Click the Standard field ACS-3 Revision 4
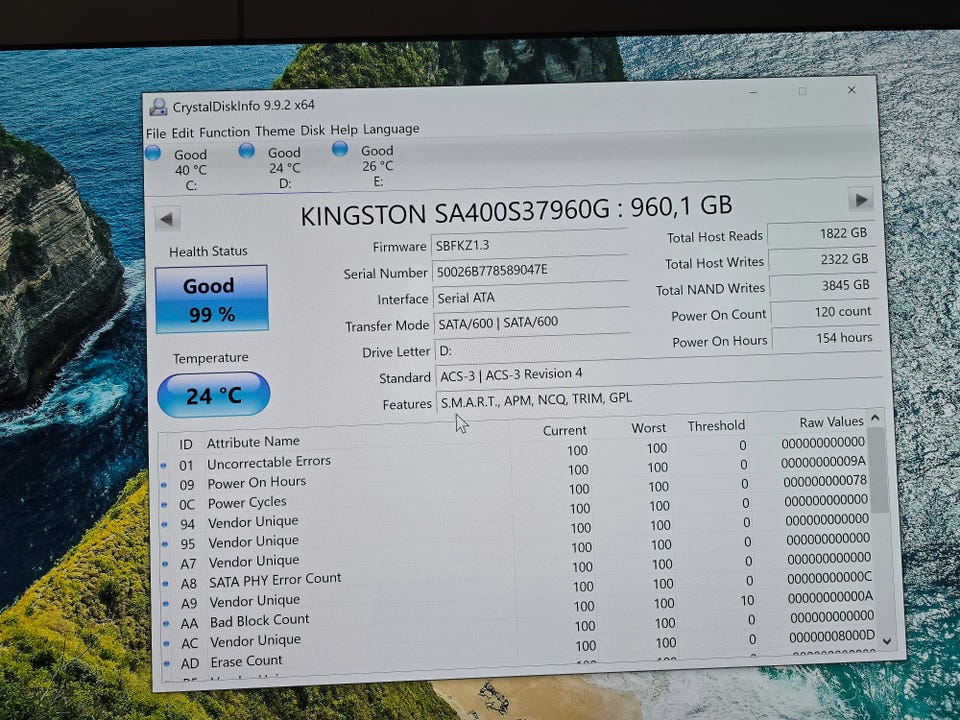Image resolution: width=960 pixels, height=720 pixels. (659, 372)
